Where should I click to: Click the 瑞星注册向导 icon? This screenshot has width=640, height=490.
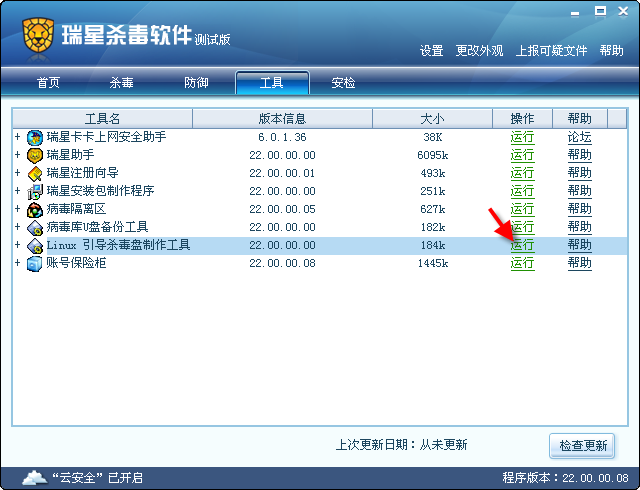(35, 174)
